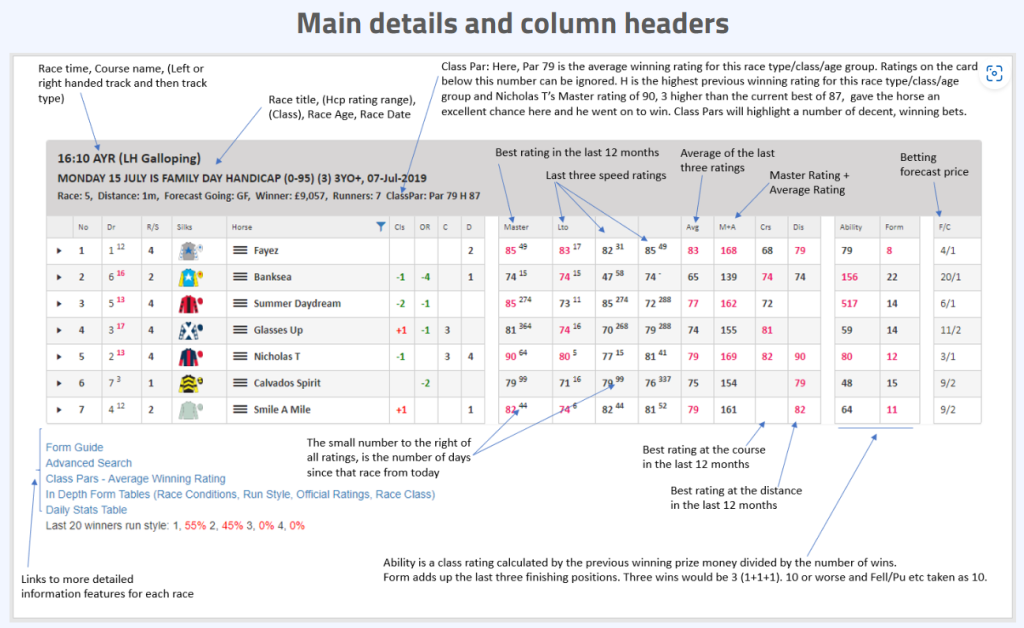This screenshot has height=628, width=1024.
Task: Expand row 5 for Nicholas T
Action: pos(59,357)
